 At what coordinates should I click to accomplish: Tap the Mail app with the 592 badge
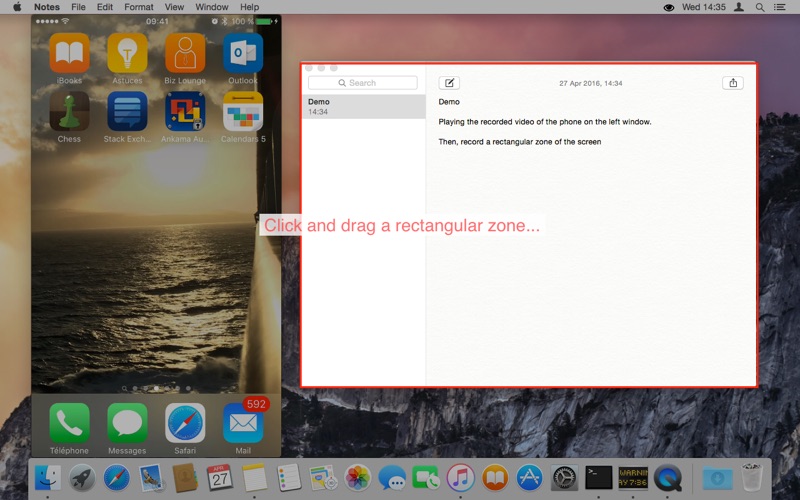tap(243, 423)
